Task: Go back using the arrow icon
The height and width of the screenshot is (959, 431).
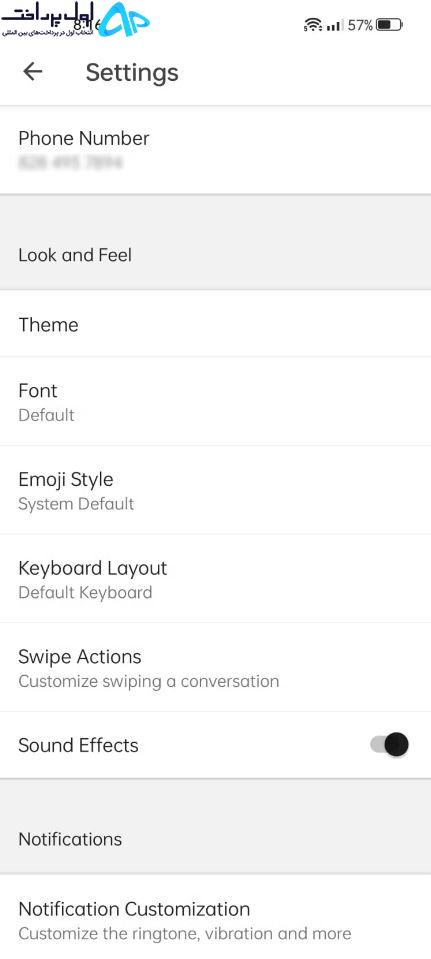Action: coord(32,72)
